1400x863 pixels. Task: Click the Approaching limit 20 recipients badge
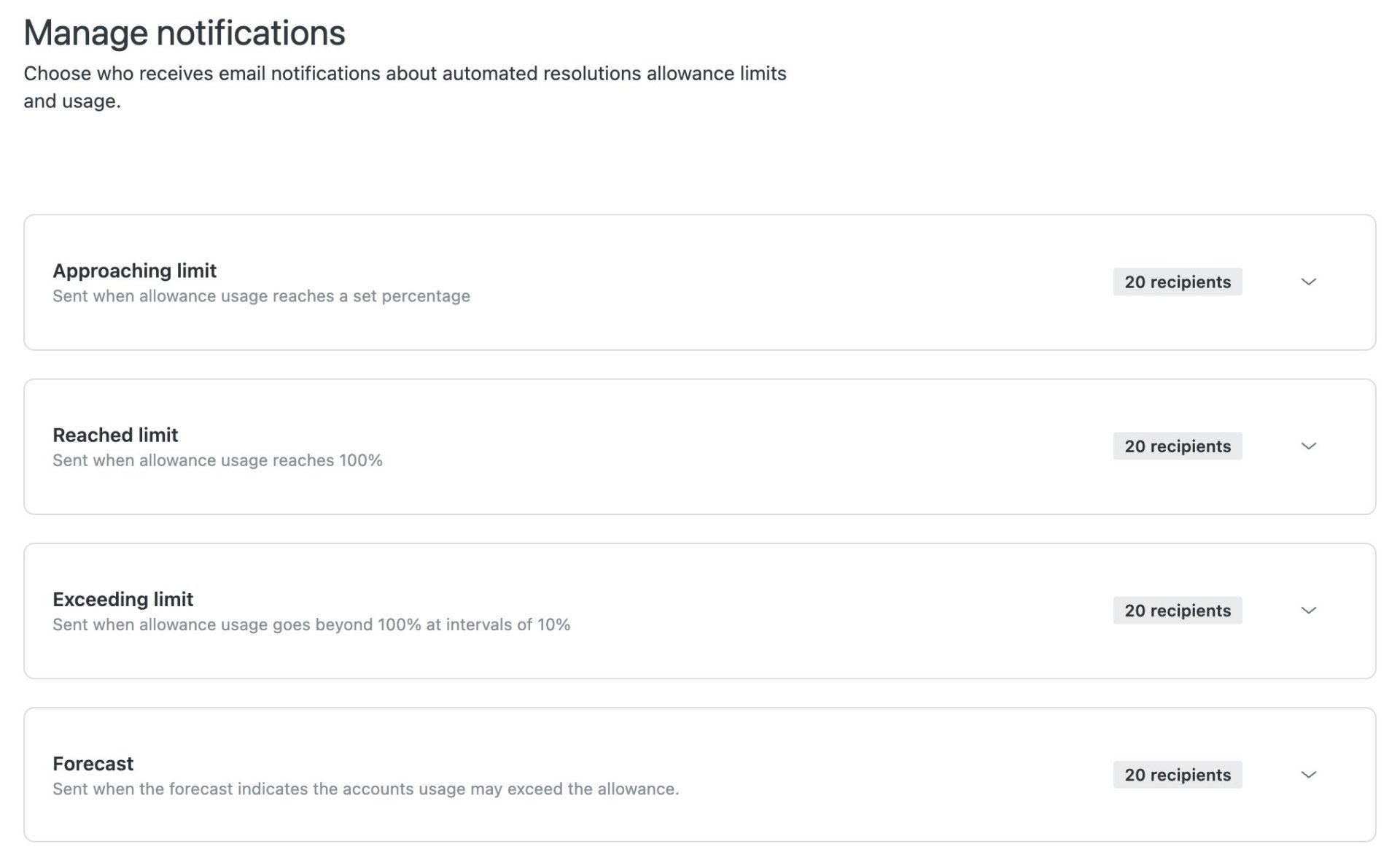1177,282
